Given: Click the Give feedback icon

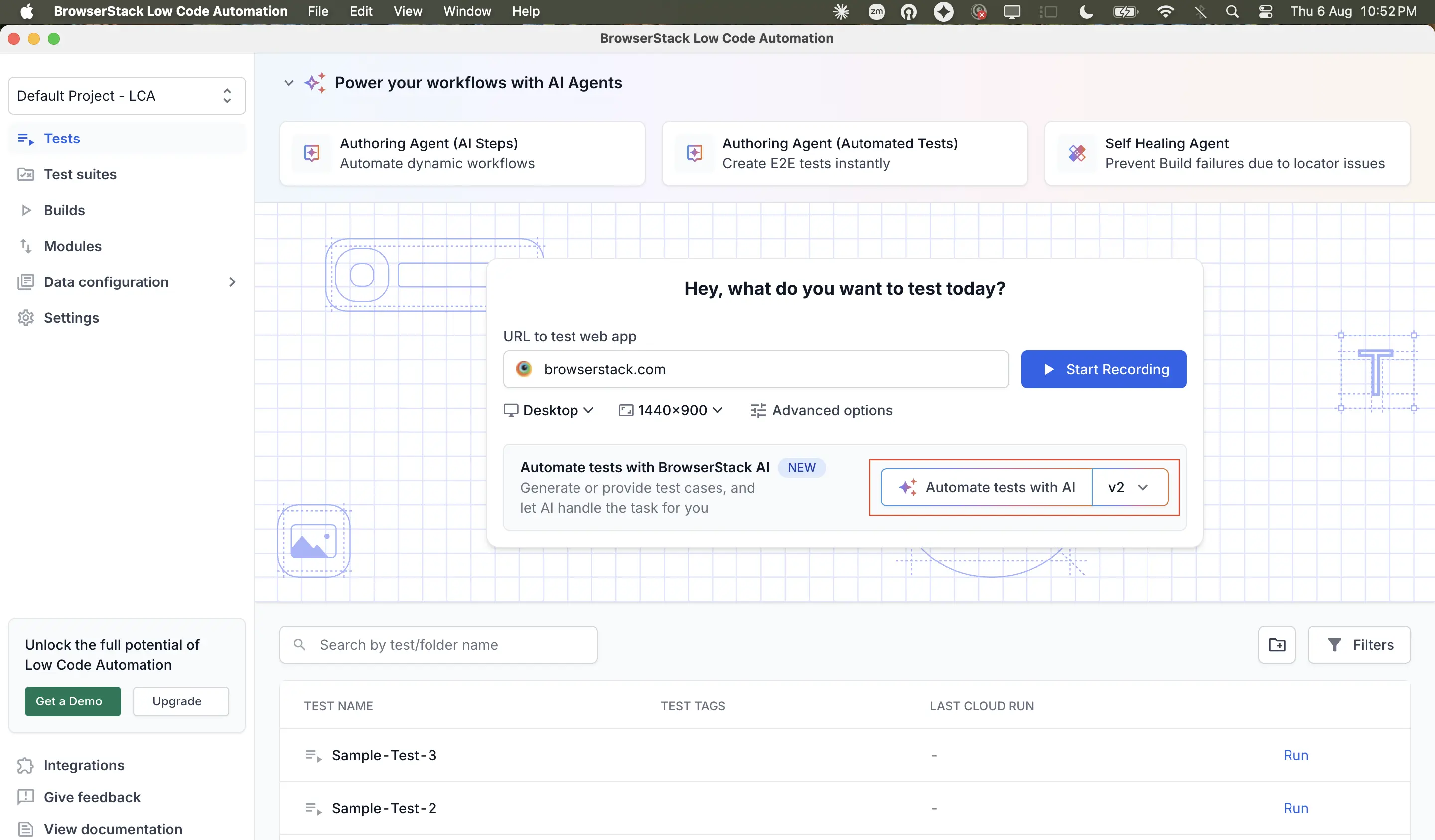Looking at the screenshot, I should [x=25, y=797].
